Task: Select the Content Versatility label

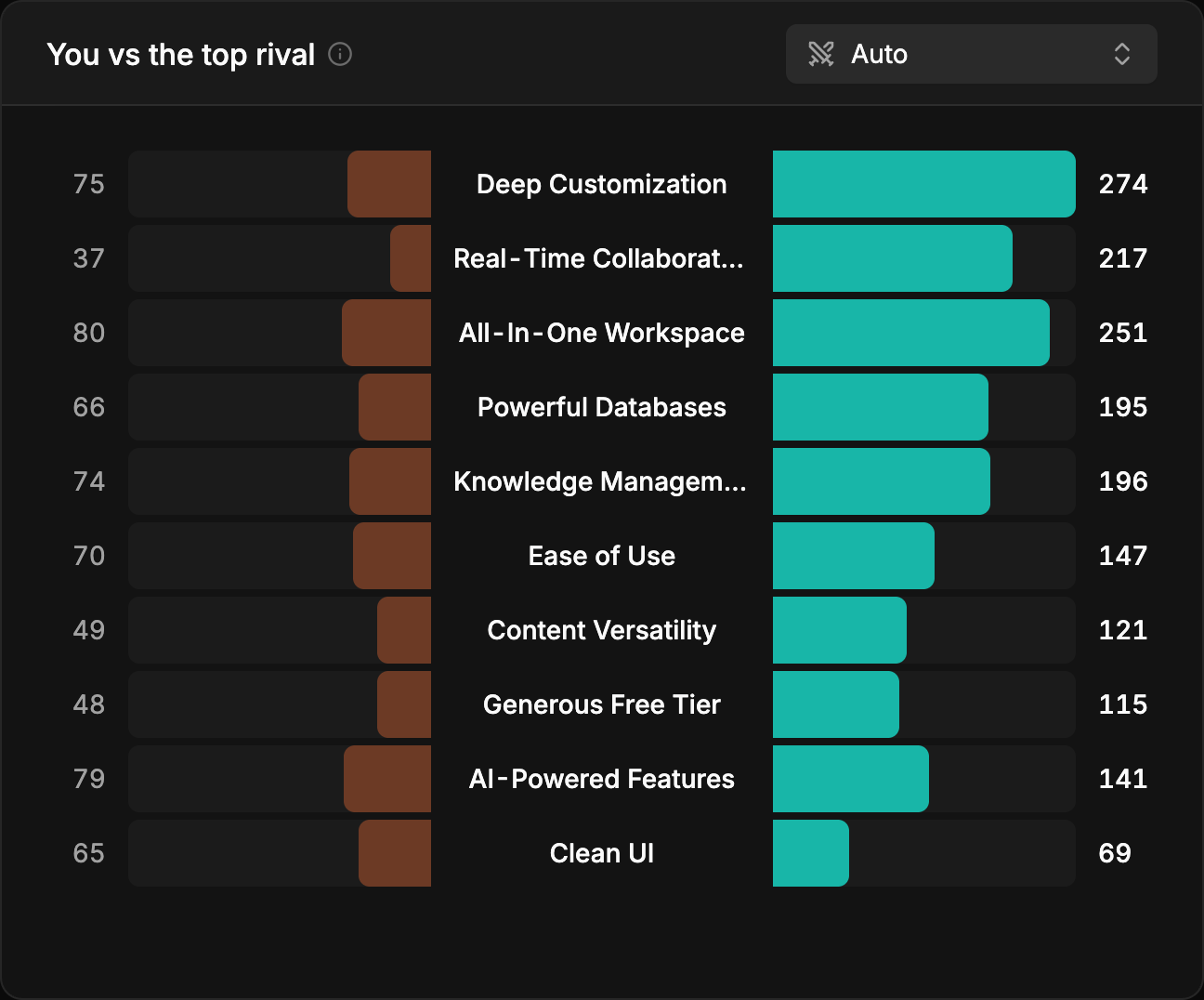Action: pyautogui.click(x=602, y=630)
